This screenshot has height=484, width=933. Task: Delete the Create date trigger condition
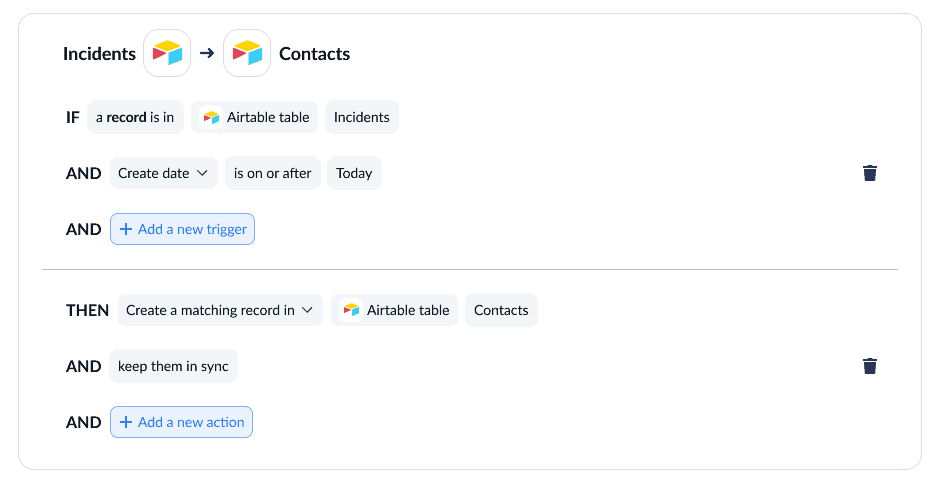click(869, 173)
